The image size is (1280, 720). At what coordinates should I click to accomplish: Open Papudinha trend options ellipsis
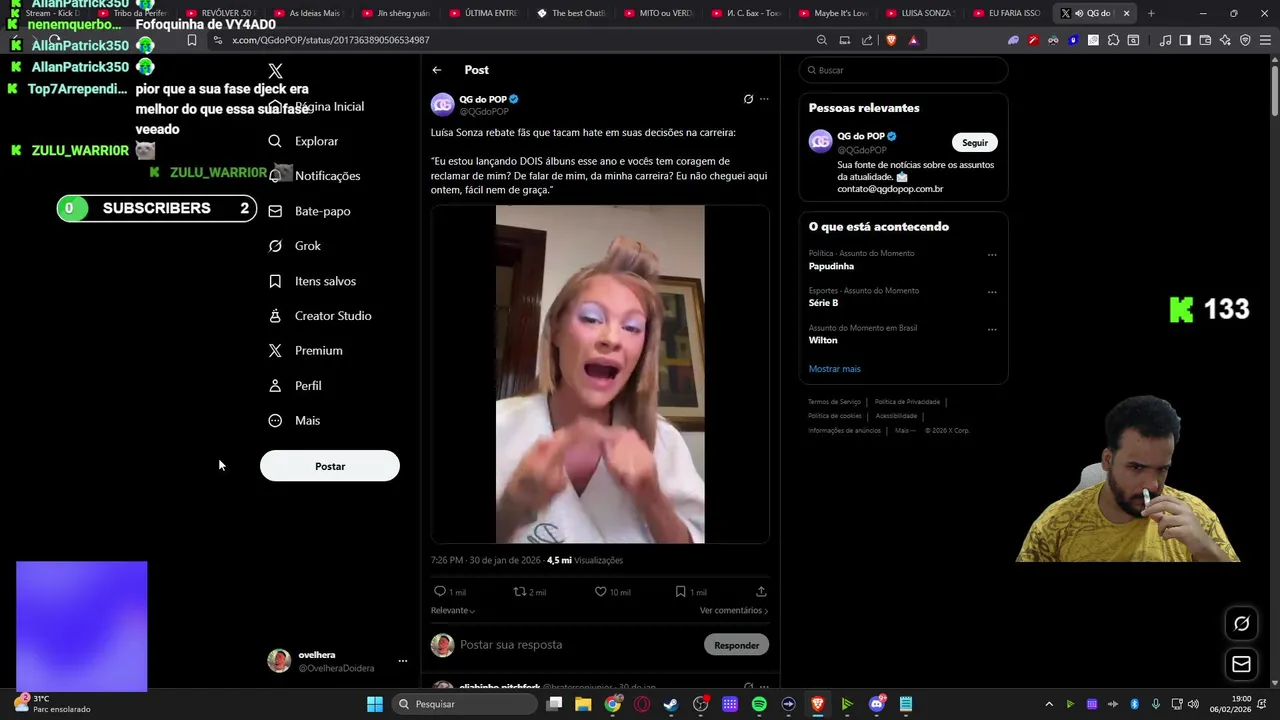click(x=992, y=255)
